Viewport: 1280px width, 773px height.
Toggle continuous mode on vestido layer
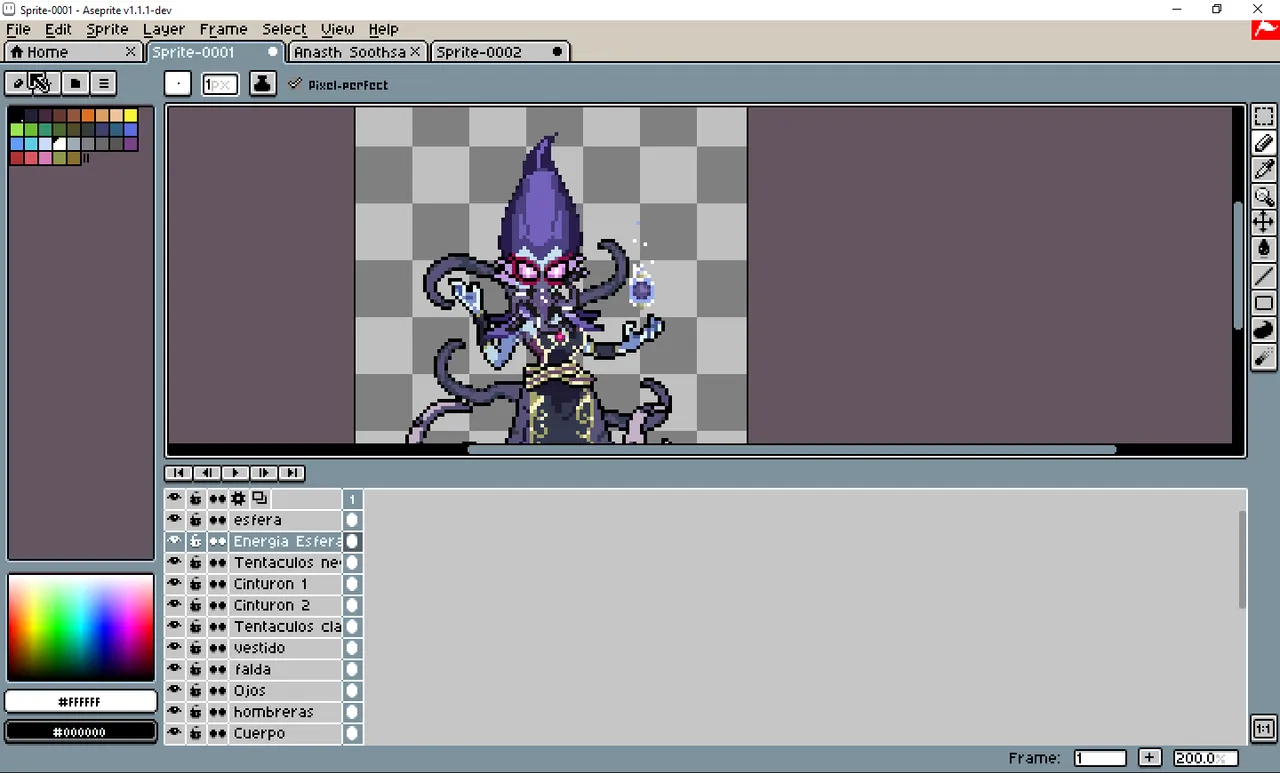[x=217, y=648]
